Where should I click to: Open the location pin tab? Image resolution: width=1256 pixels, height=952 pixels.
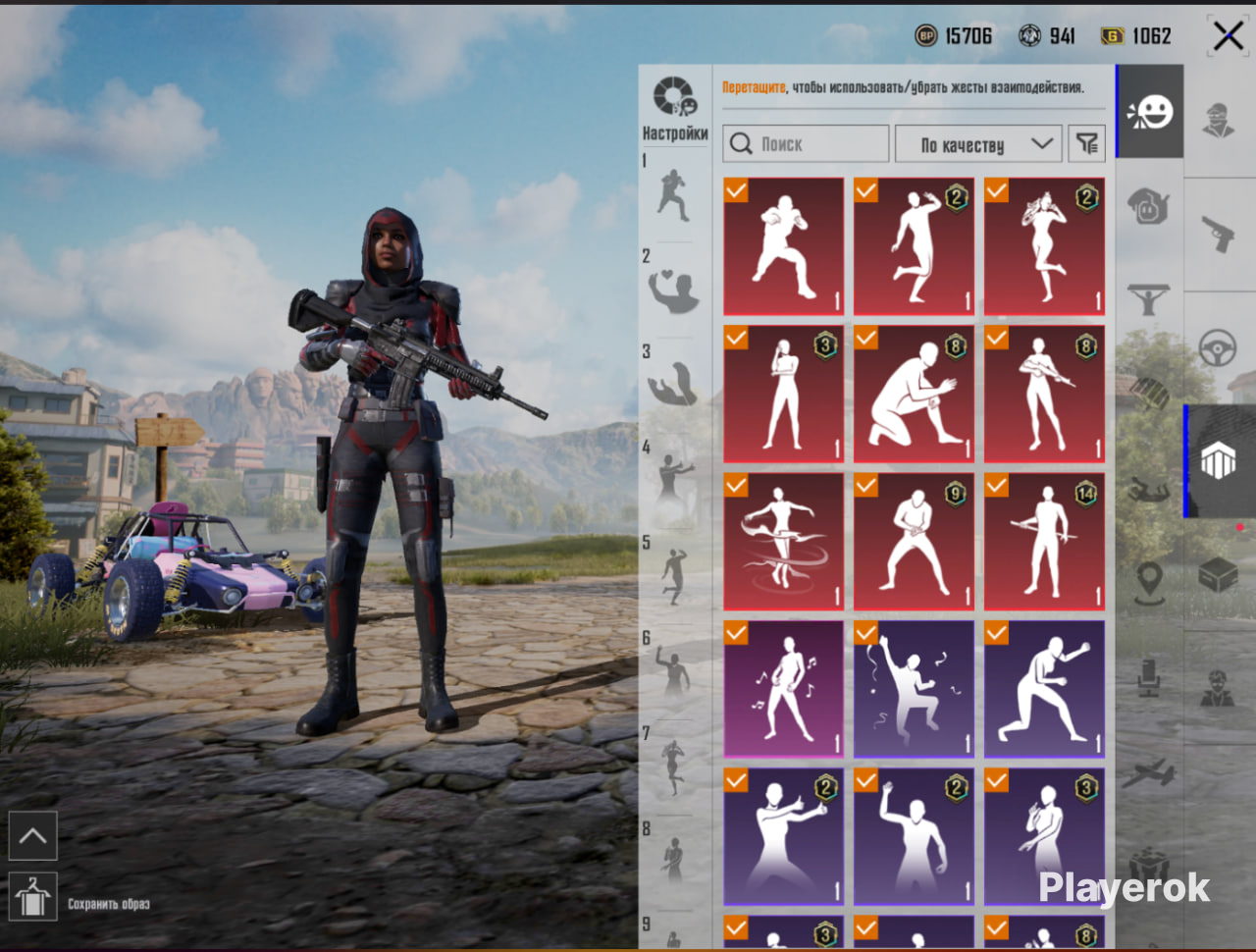tap(1149, 583)
